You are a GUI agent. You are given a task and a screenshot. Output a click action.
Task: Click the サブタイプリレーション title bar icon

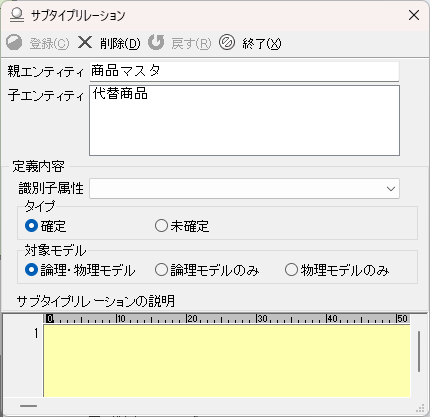coord(17,15)
